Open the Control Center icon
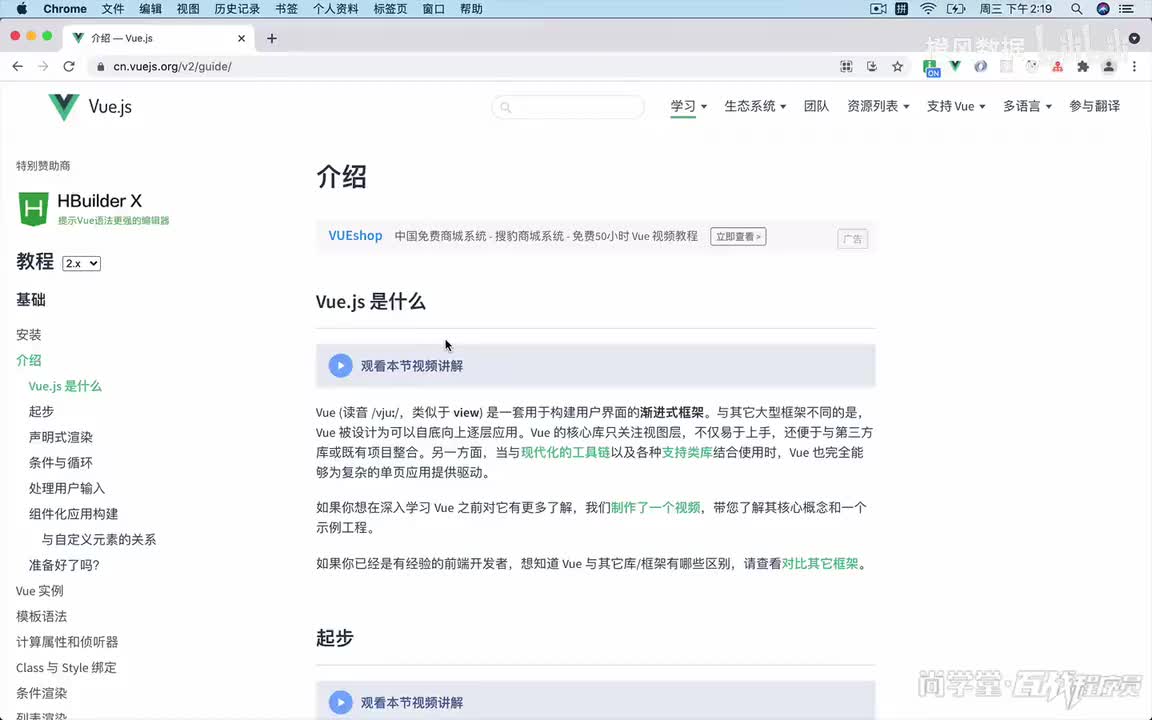The height and width of the screenshot is (720, 1152). 1126,9
